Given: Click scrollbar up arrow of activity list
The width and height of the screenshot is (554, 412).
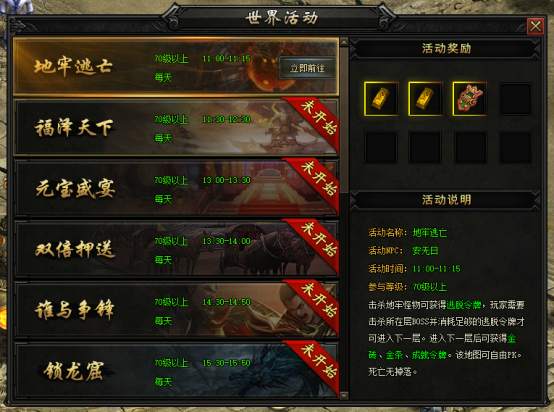Looking at the screenshot, I should coord(344,42).
